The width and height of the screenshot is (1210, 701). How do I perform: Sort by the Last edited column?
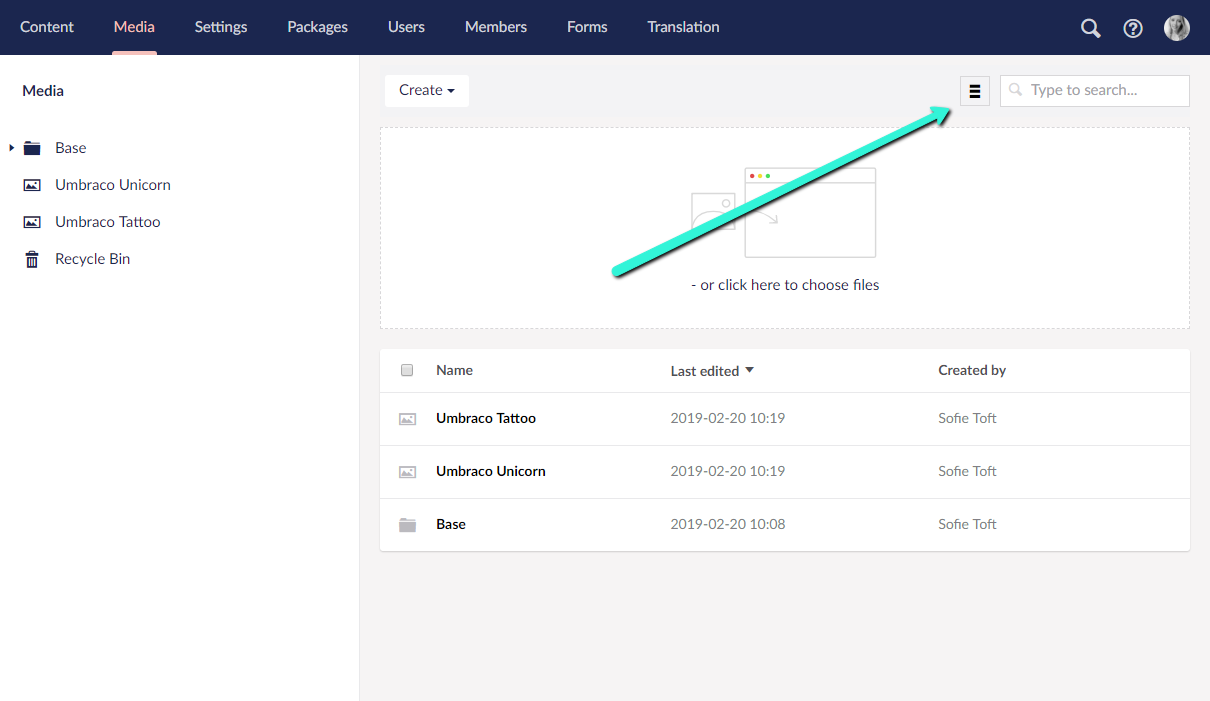click(712, 371)
